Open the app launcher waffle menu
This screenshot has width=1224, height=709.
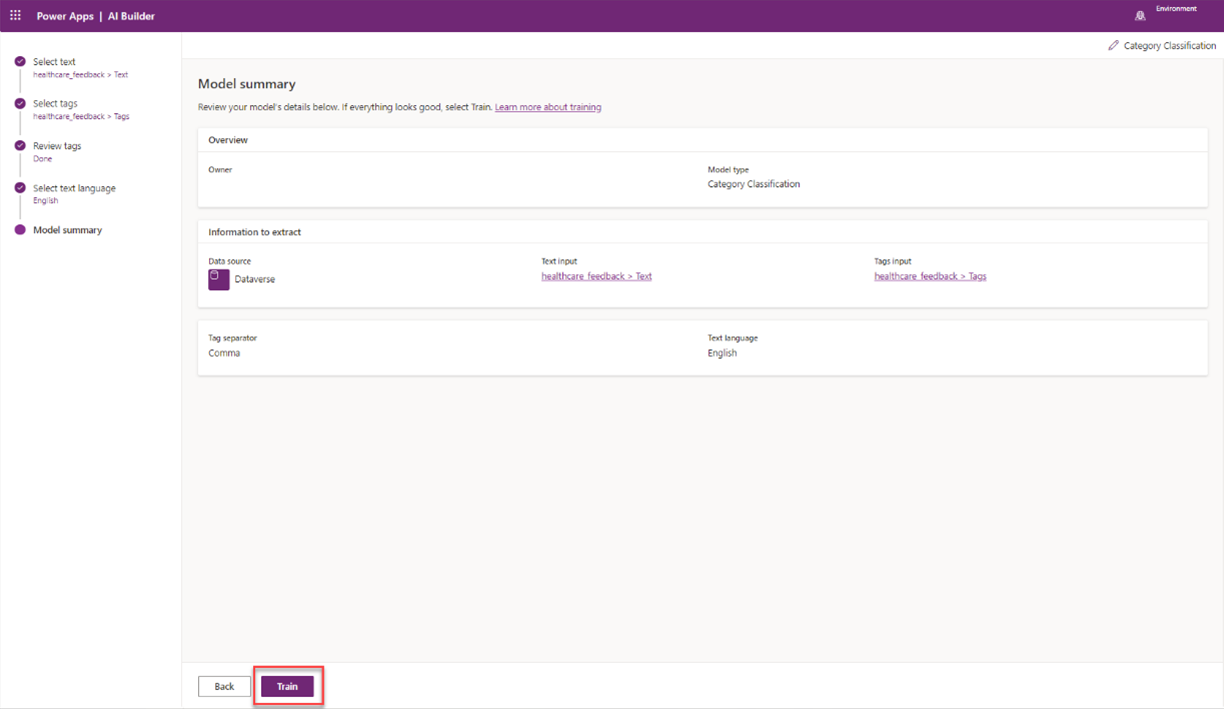15,15
